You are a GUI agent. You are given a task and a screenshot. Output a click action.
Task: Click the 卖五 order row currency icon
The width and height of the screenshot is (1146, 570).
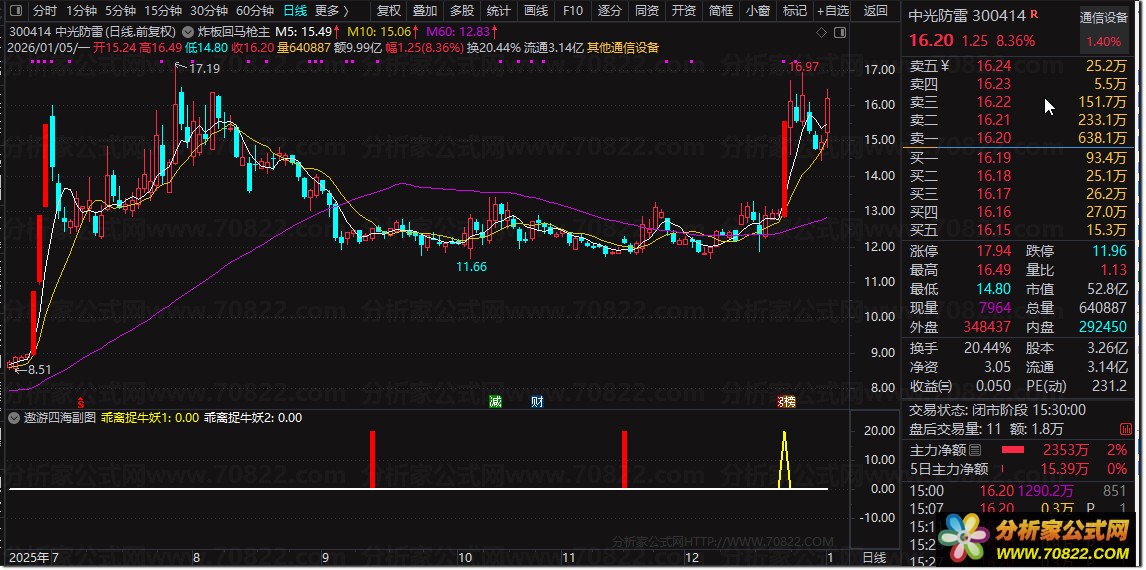tap(944, 66)
